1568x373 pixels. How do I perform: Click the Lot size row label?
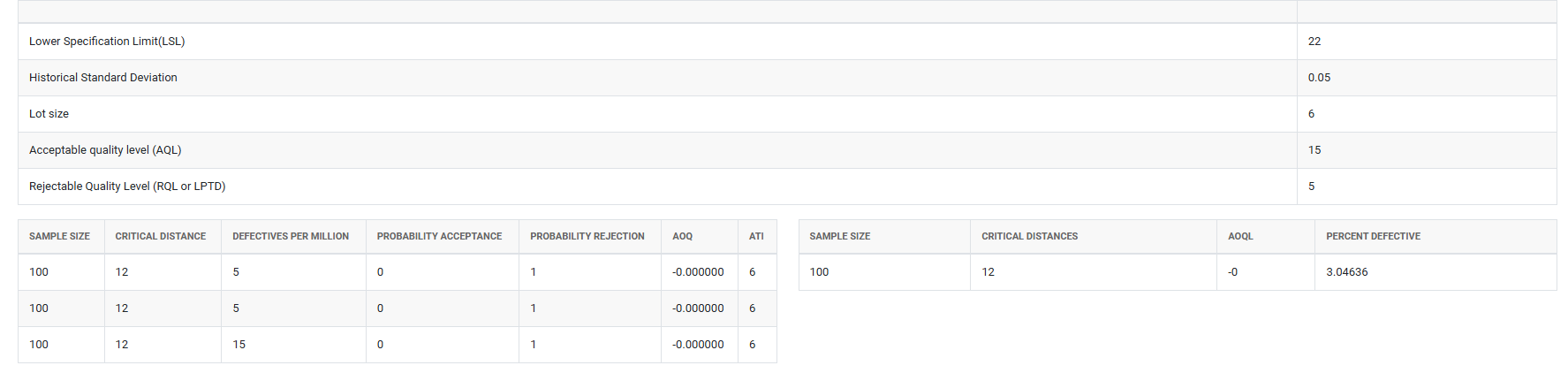(49, 114)
